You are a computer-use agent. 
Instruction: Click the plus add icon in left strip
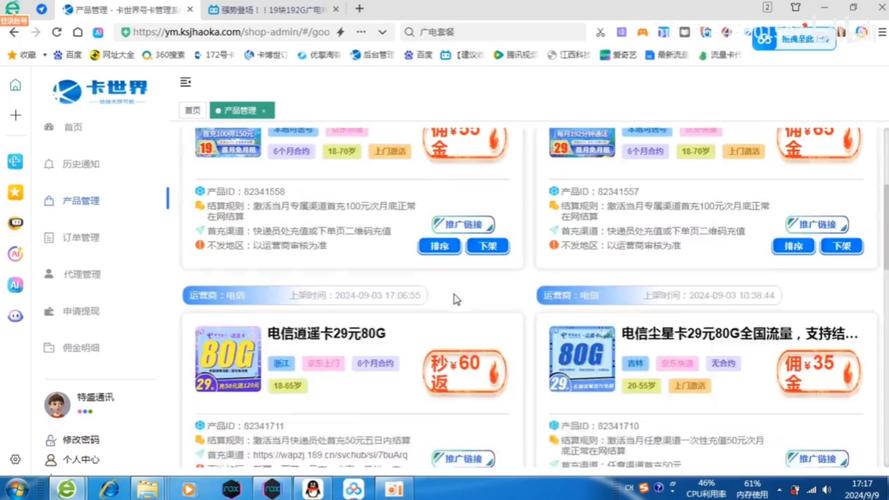point(15,115)
